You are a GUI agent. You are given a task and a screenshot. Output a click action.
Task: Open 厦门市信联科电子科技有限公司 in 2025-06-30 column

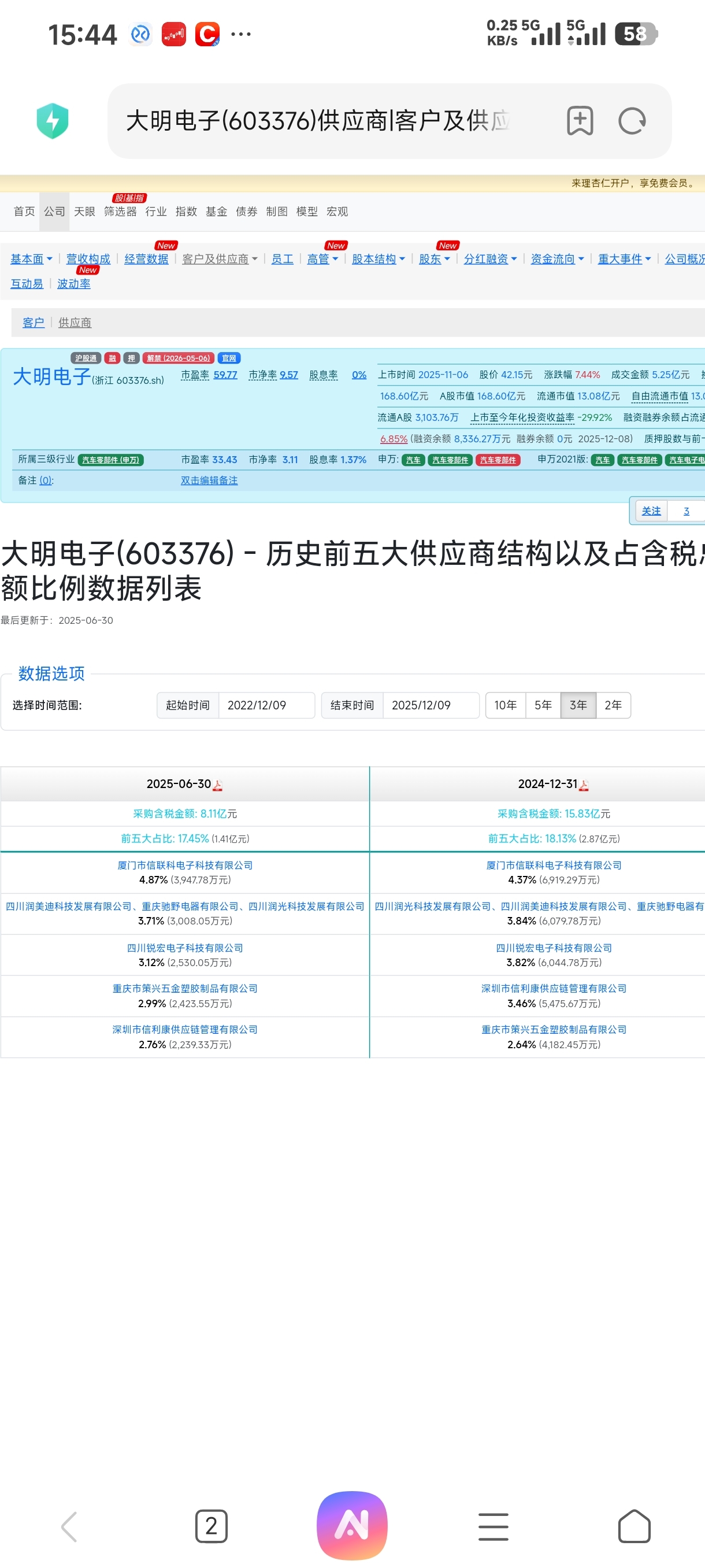pyautogui.click(x=185, y=866)
